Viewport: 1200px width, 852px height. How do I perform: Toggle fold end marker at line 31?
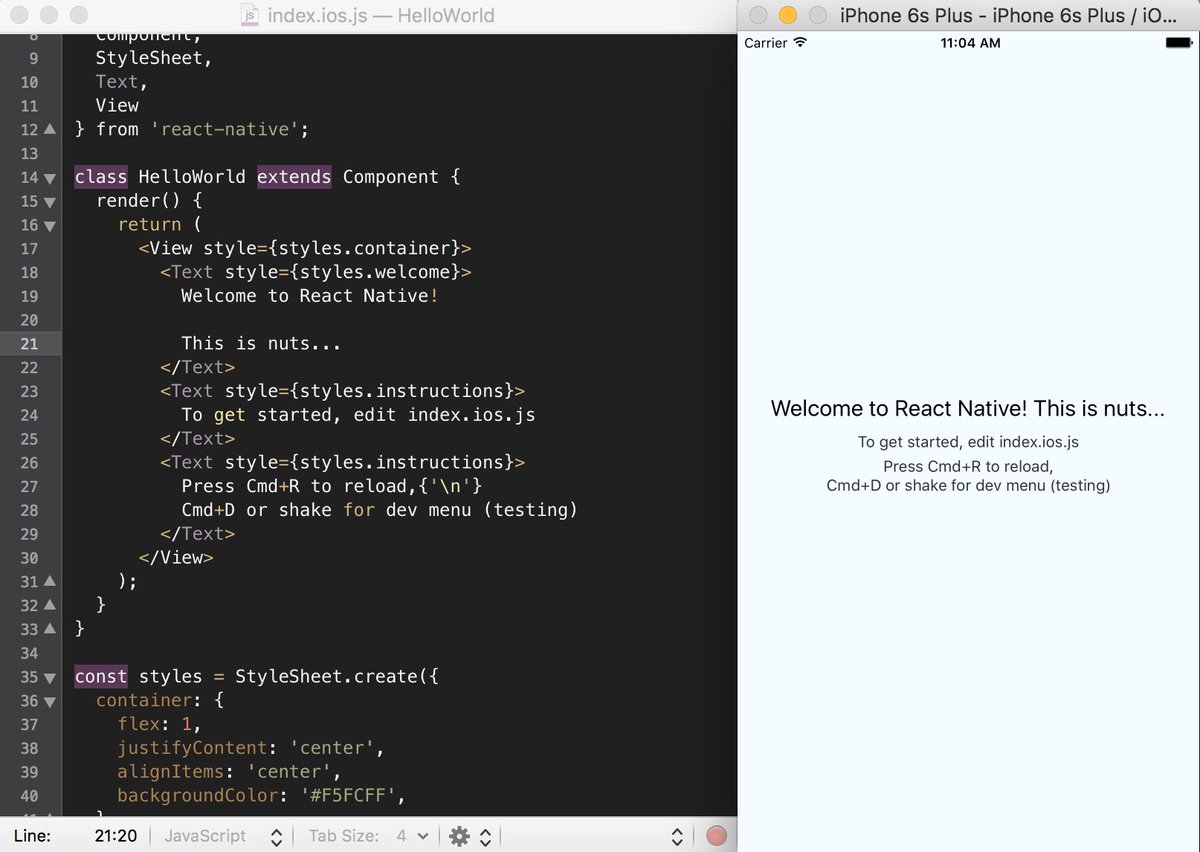pyautogui.click(x=50, y=581)
